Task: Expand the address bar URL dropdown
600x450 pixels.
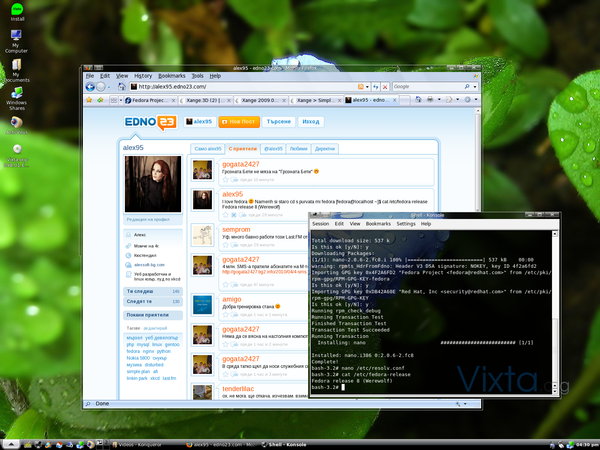Action: tap(367, 87)
